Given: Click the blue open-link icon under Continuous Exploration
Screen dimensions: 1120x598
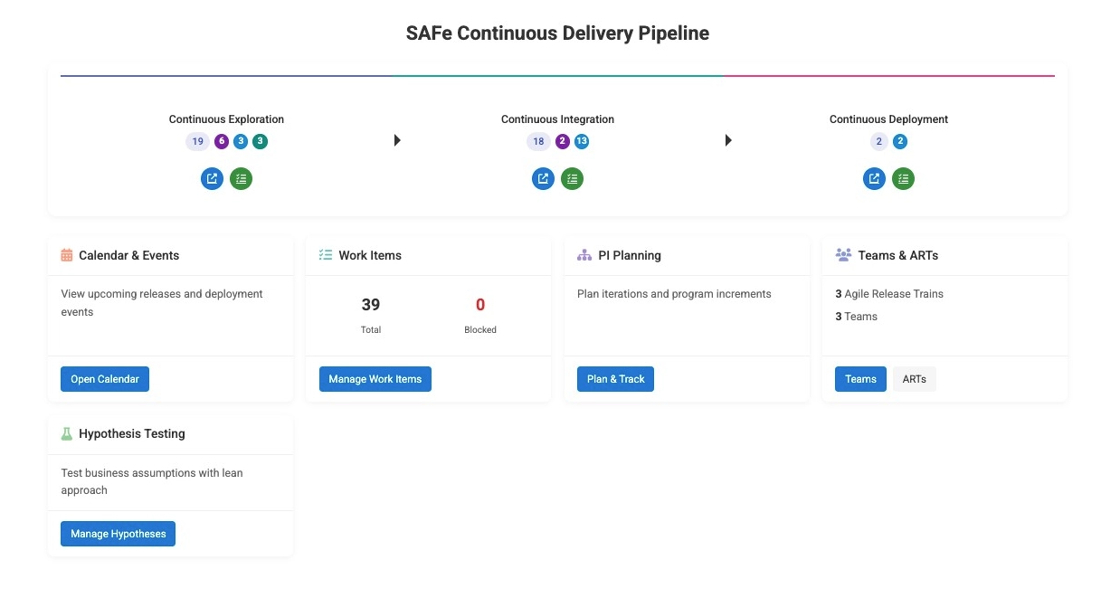Looking at the screenshot, I should [212, 179].
